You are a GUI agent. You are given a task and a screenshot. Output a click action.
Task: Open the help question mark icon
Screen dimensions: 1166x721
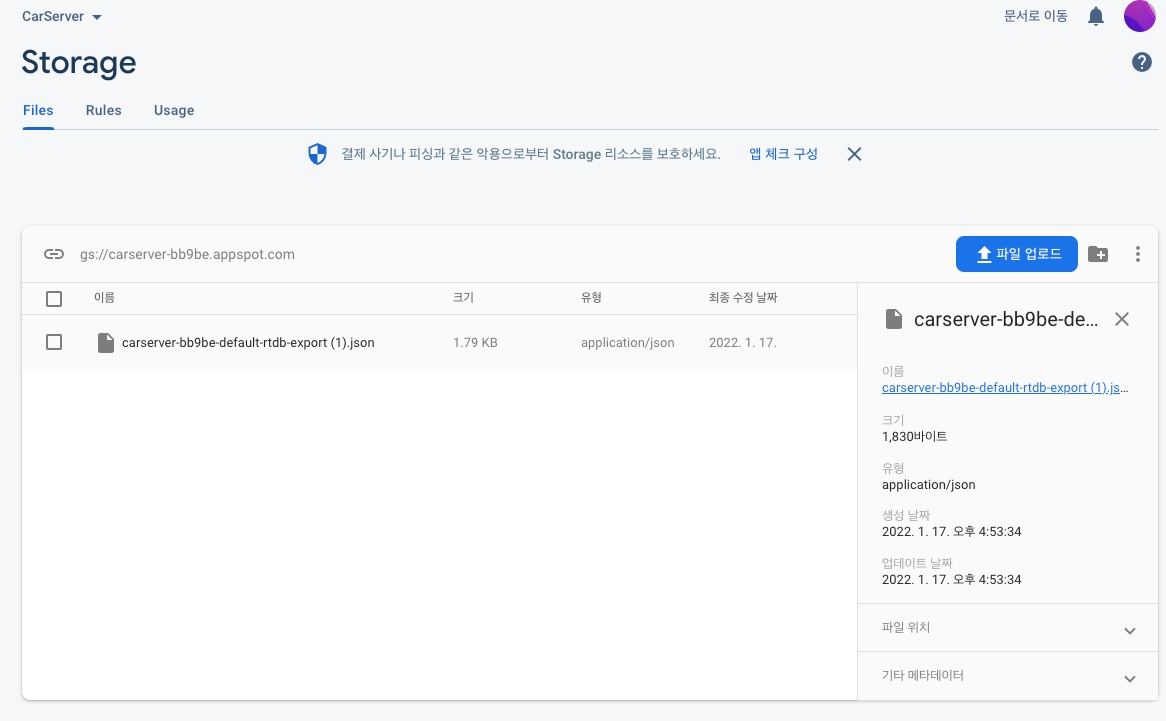pos(1141,62)
